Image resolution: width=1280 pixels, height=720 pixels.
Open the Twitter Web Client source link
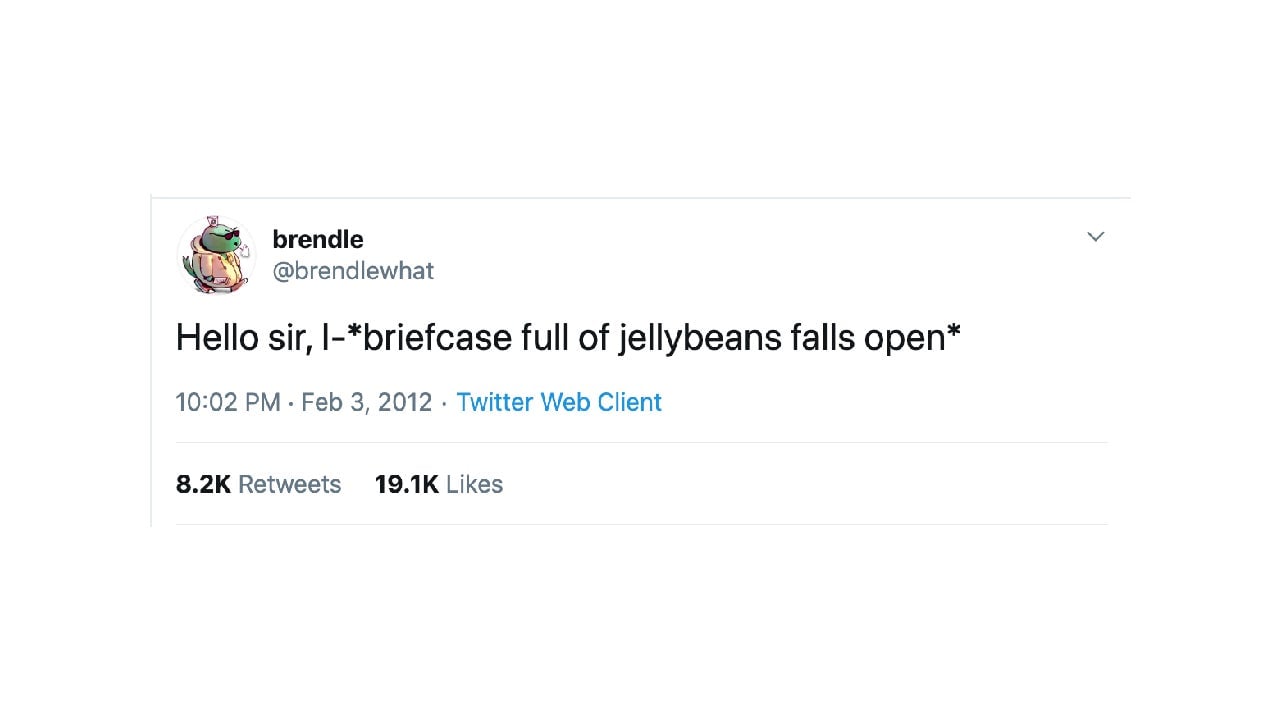click(559, 402)
